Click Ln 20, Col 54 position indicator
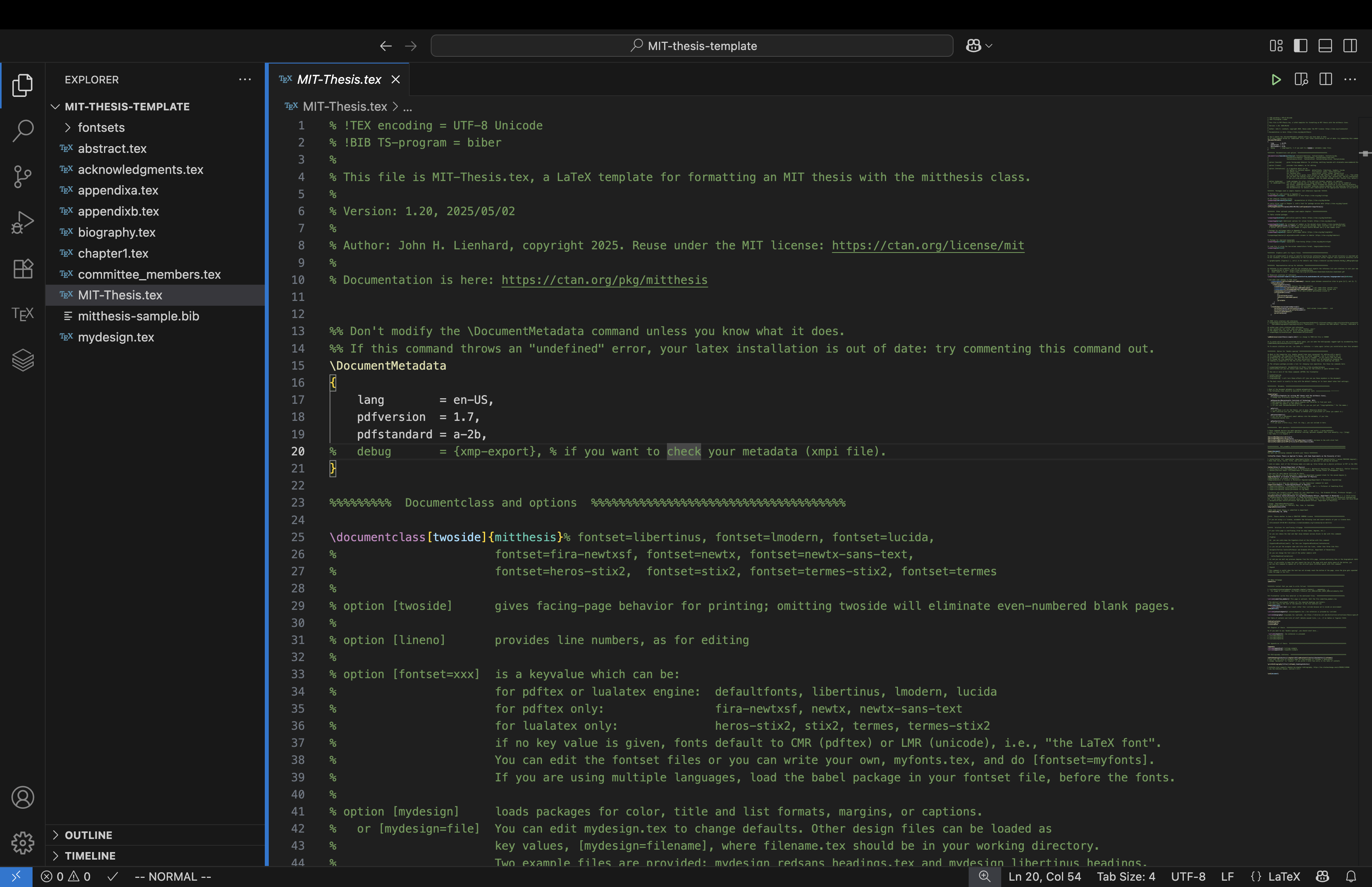1372x887 pixels. pyautogui.click(x=1044, y=877)
